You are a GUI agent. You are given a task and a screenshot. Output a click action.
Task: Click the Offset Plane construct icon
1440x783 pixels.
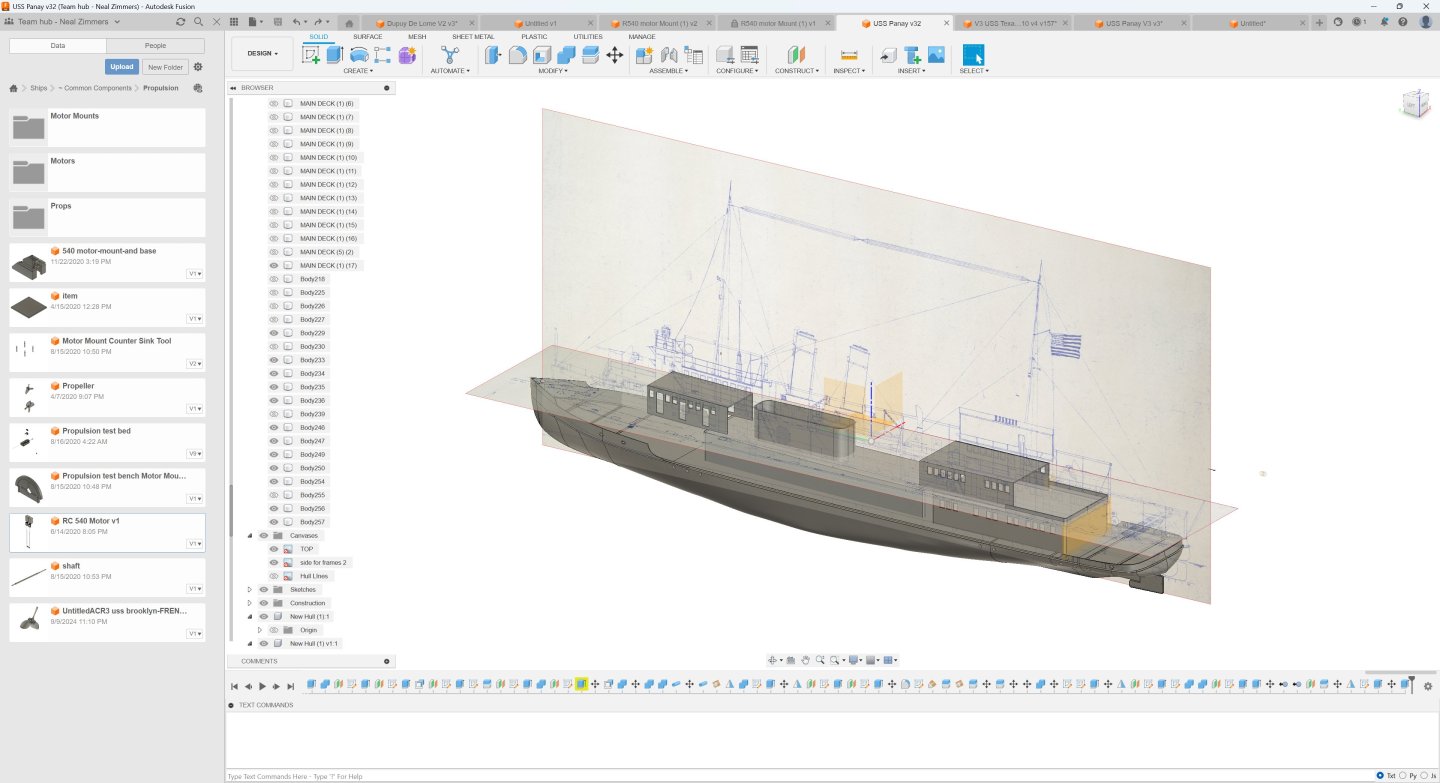[x=796, y=56]
